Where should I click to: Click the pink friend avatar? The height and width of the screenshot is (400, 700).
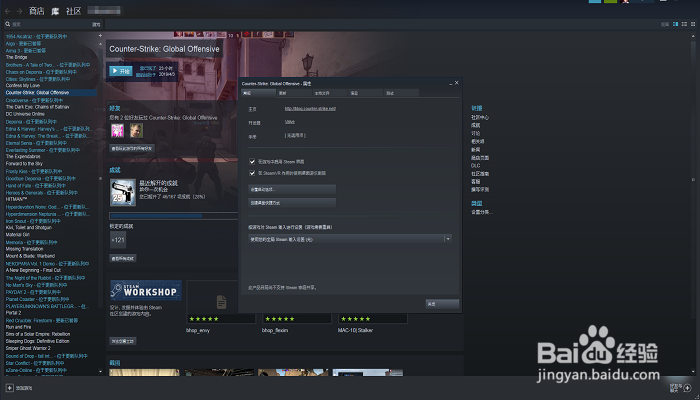click(x=117, y=130)
